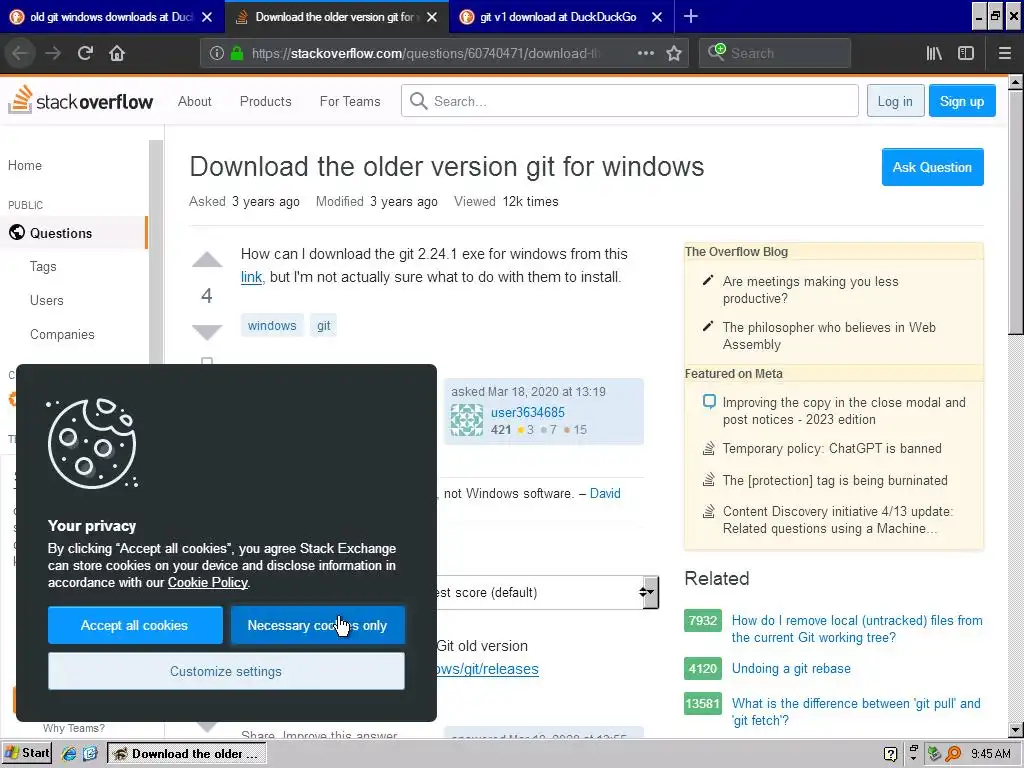Open user3634685 profile link
Screen dimensions: 1024x768
[528, 412]
